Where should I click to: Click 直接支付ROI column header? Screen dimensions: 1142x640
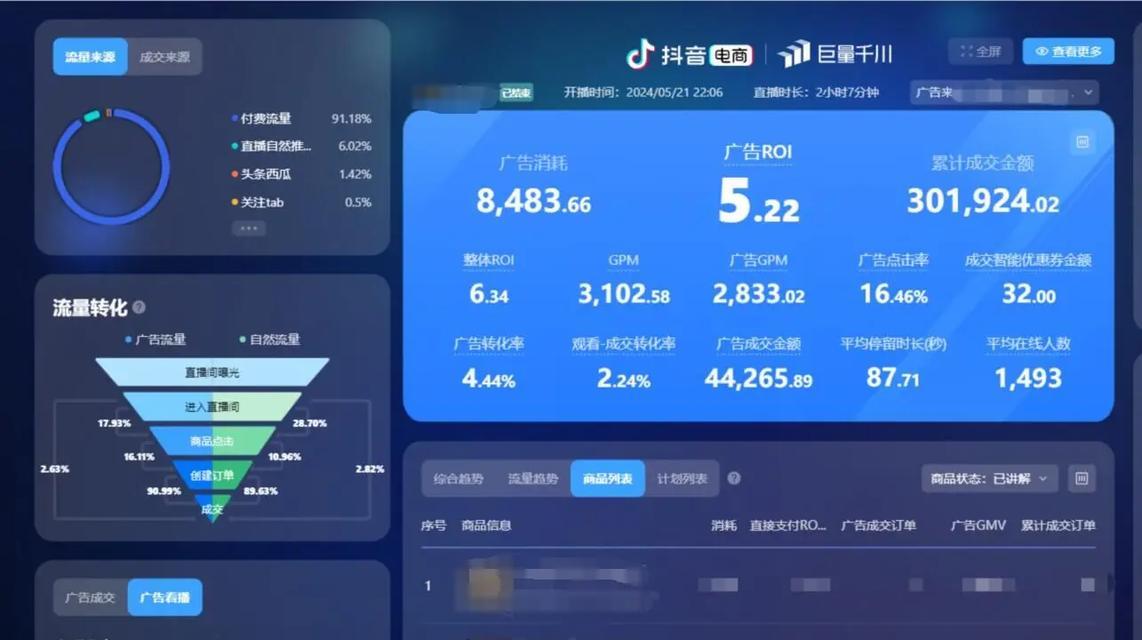click(787, 526)
